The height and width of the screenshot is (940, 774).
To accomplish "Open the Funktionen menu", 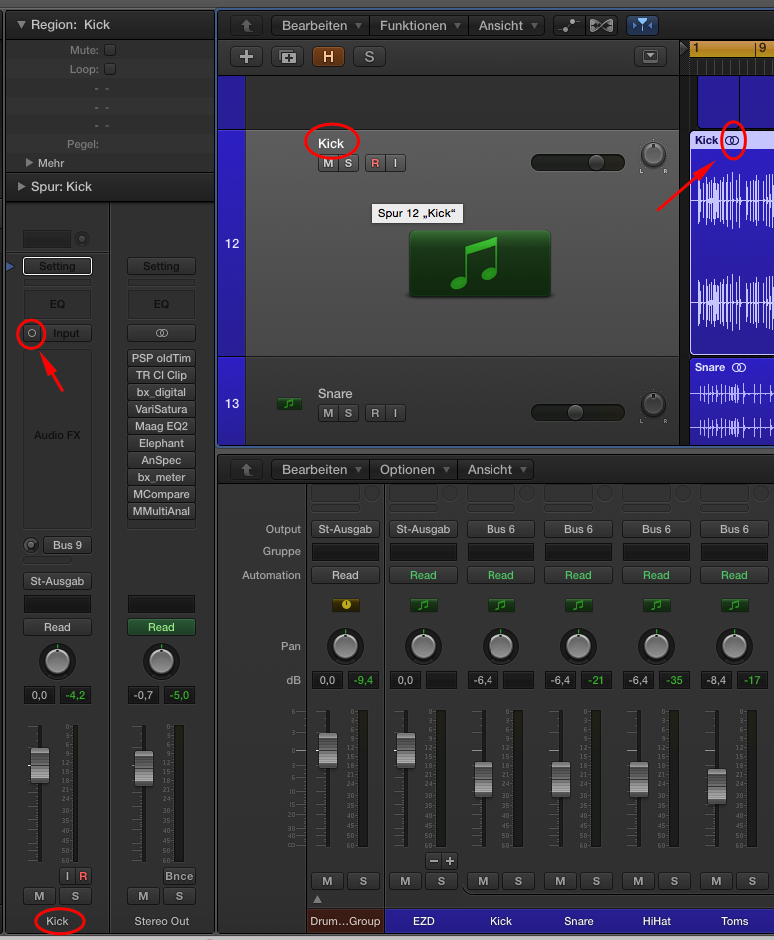I will [420, 26].
